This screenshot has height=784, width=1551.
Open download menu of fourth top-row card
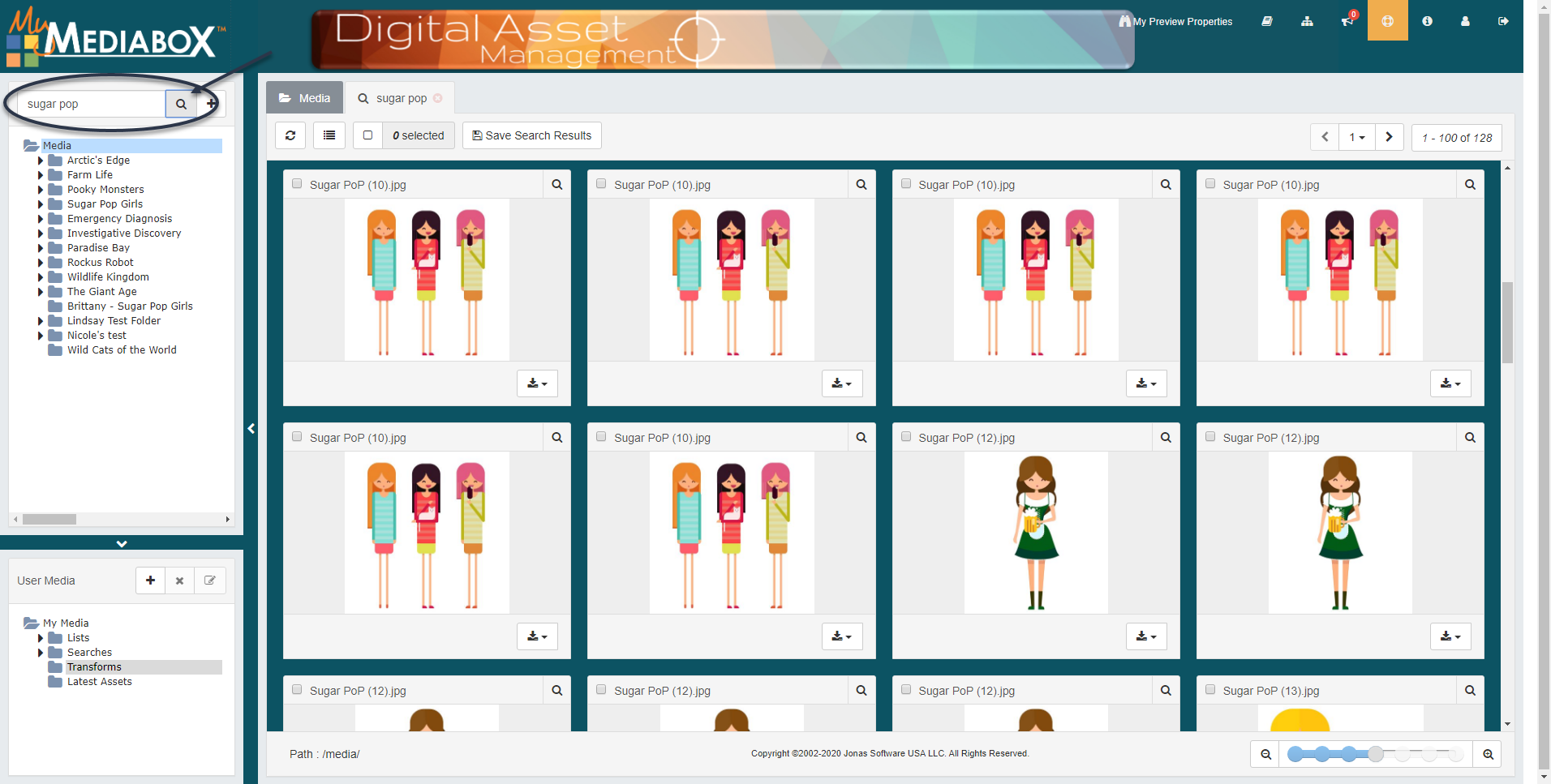tap(1450, 383)
